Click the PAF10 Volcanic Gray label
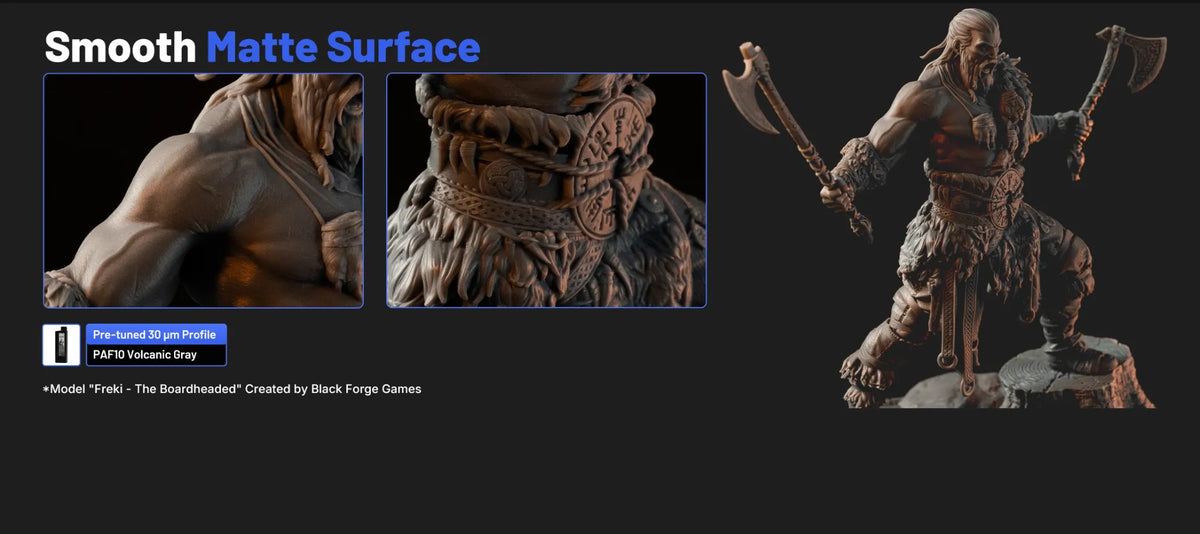 [x=156, y=355]
